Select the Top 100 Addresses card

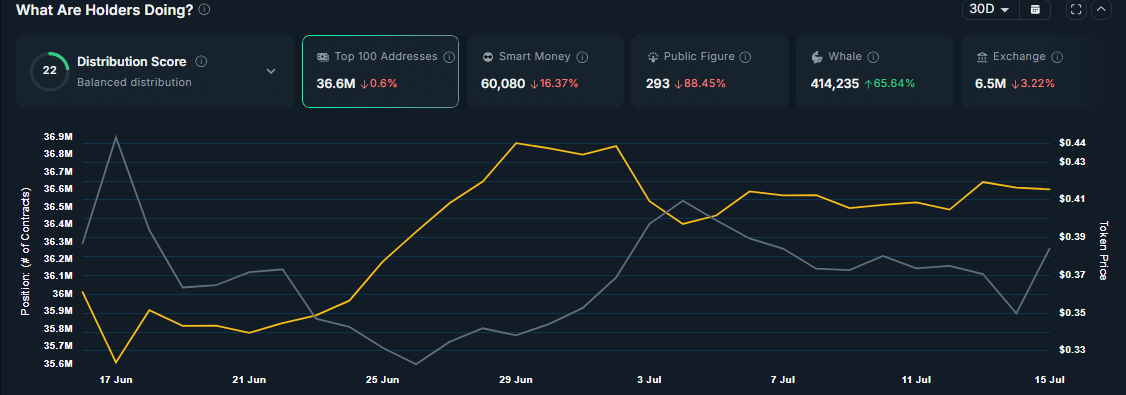click(380, 71)
